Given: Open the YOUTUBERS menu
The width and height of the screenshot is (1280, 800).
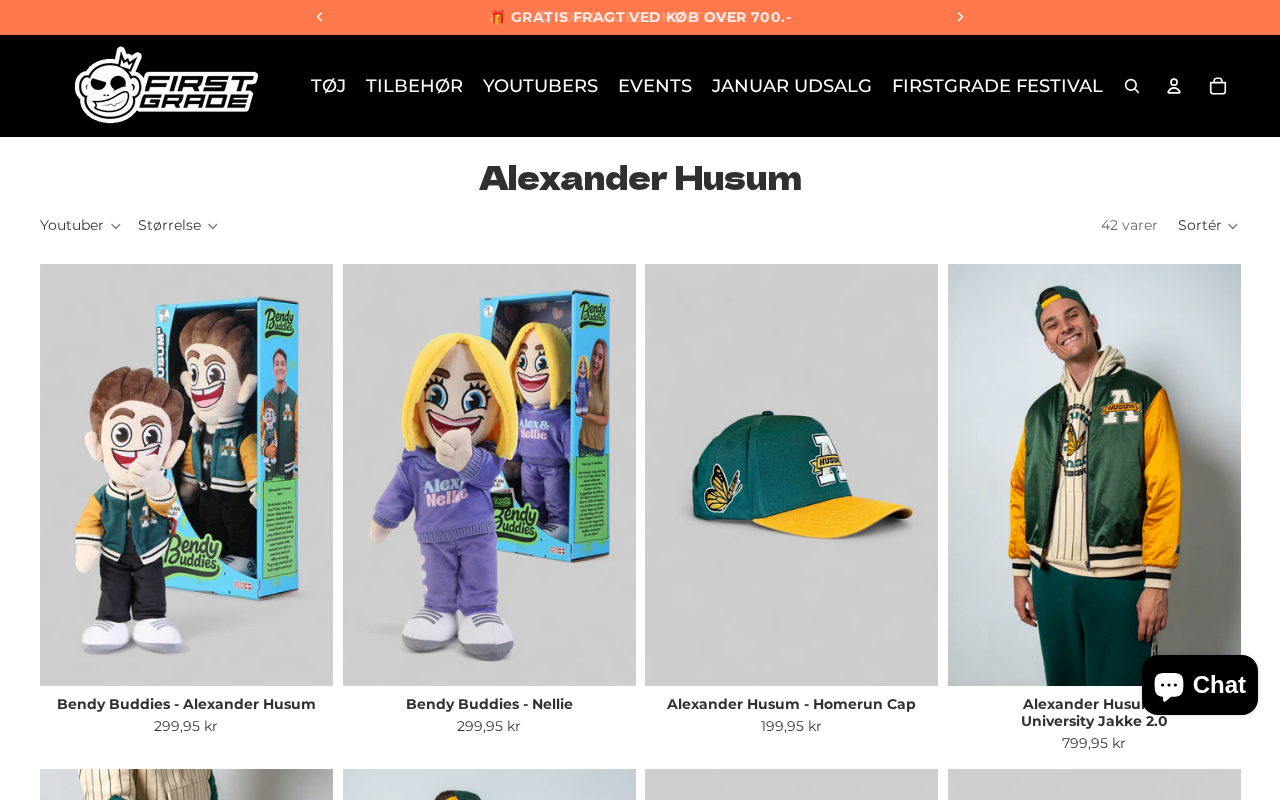Looking at the screenshot, I should click(540, 86).
